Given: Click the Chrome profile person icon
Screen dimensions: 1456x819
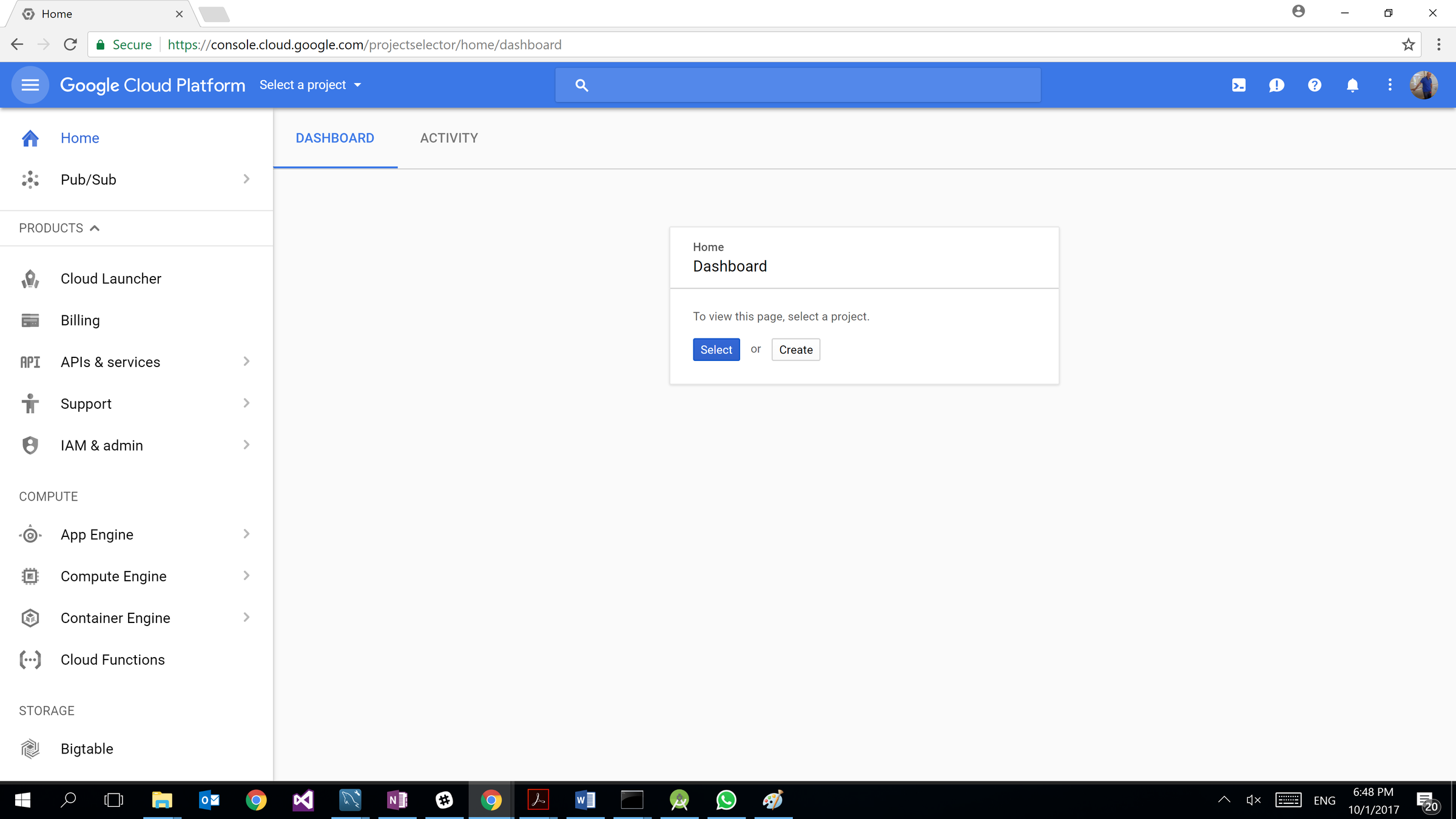Looking at the screenshot, I should tap(1298, 12).
